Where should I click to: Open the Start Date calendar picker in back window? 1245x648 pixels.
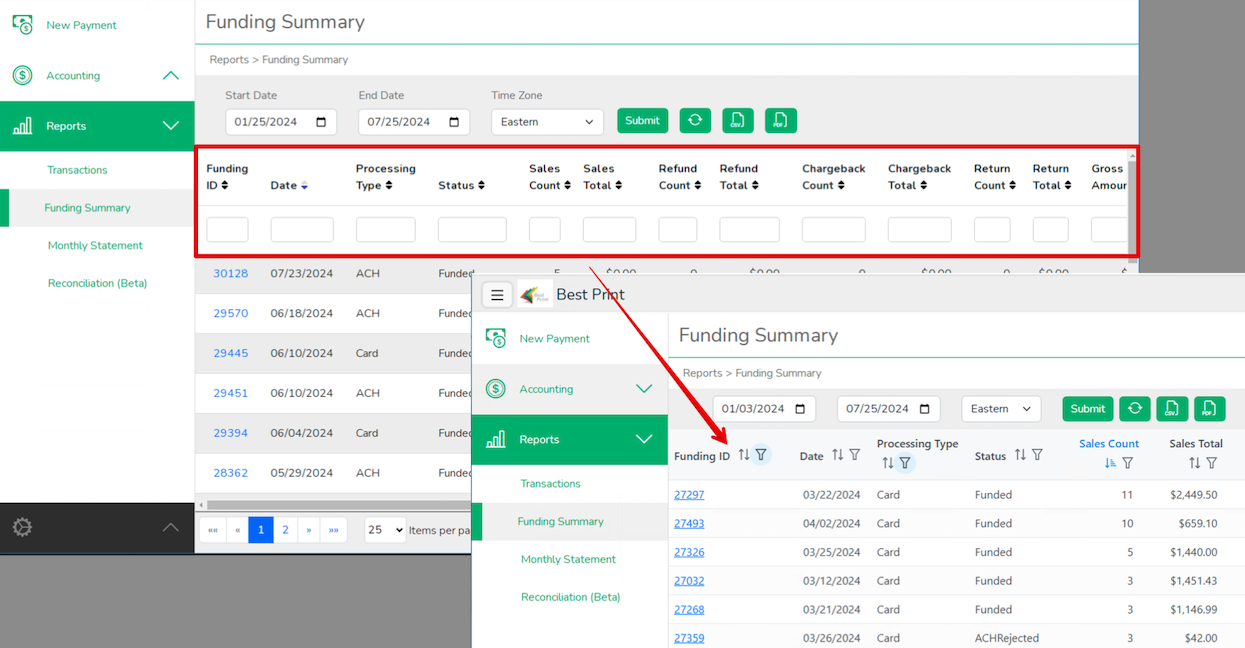coord(321,122)
